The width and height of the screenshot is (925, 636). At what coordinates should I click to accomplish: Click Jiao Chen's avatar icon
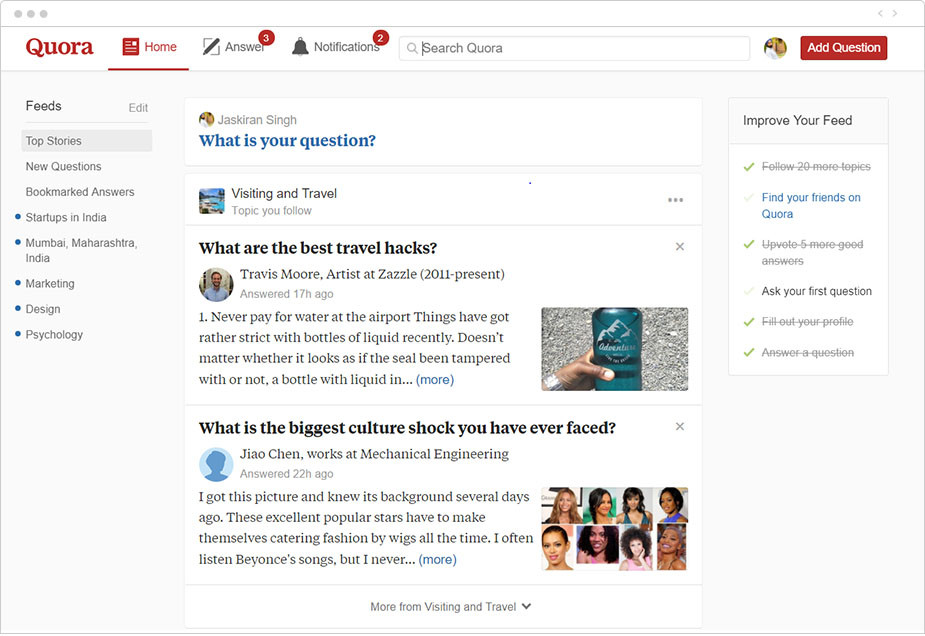216,464
